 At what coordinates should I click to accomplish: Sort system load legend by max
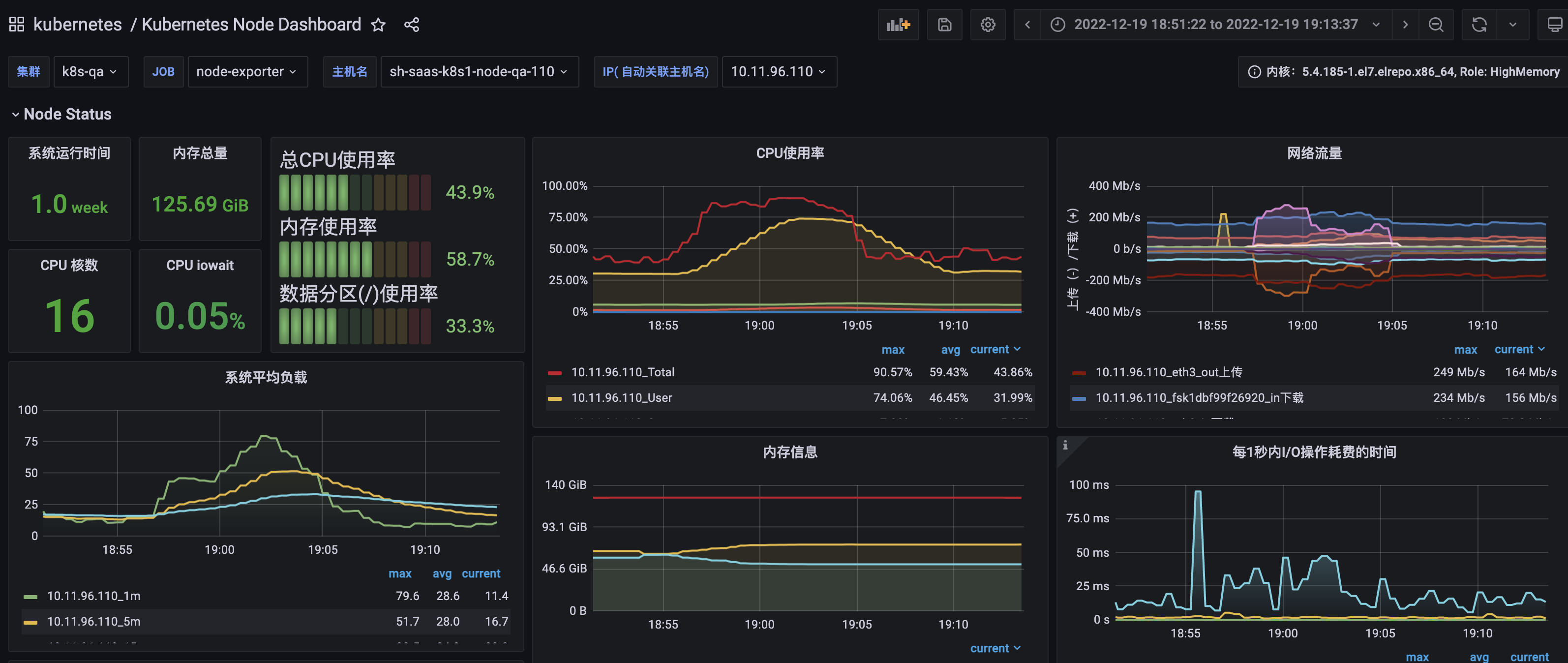click(x=400, y=573)
